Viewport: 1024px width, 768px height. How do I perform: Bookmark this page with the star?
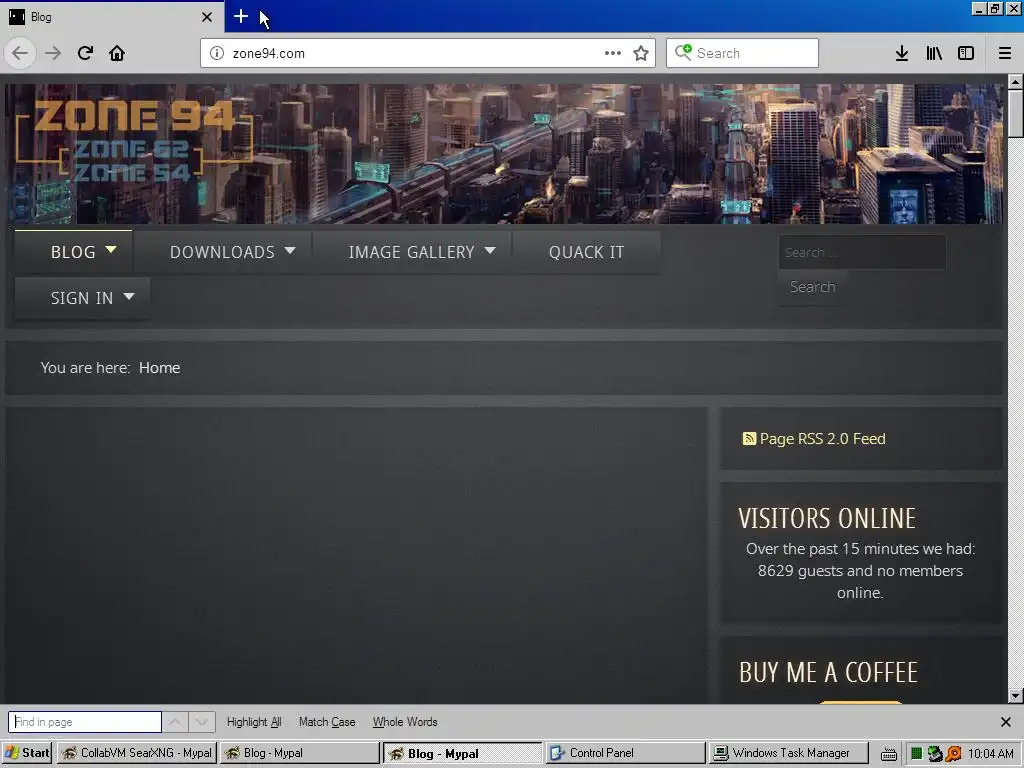coord(641,53)
